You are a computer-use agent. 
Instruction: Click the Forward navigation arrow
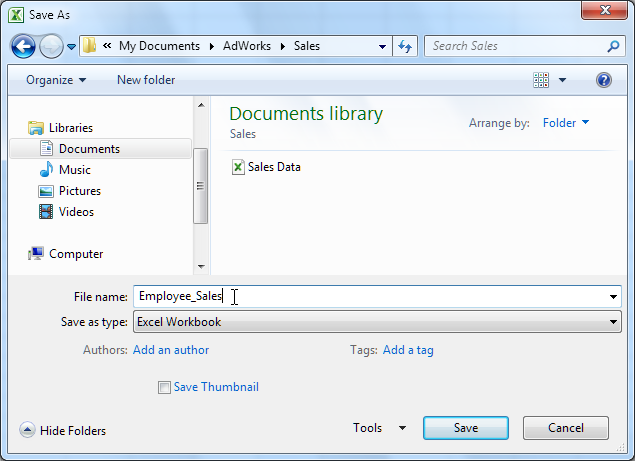tap(51, 46)
